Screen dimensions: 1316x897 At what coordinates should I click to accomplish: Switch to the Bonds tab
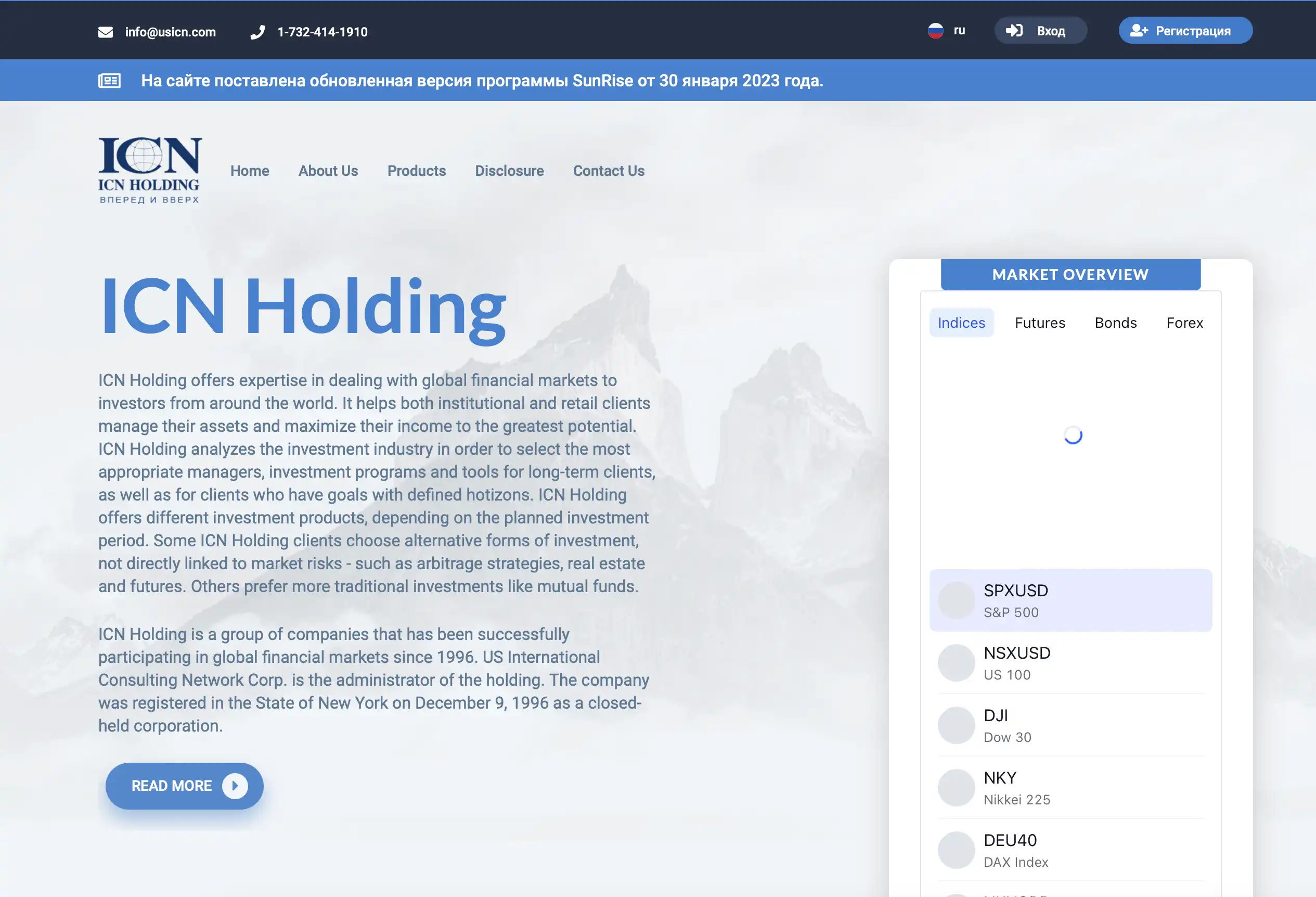point(1116,323)
